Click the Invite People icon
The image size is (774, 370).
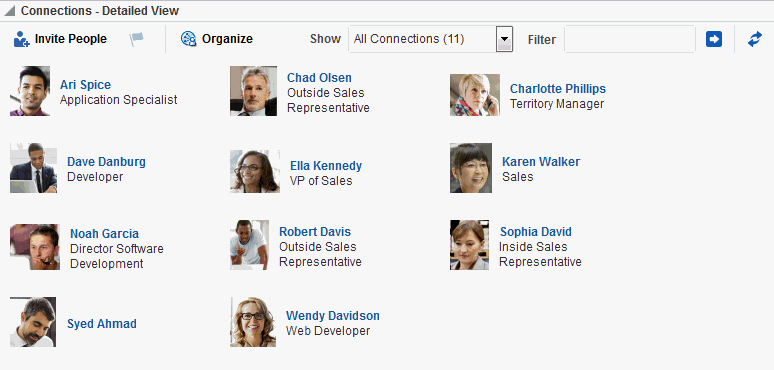click(x=22, y=39)
